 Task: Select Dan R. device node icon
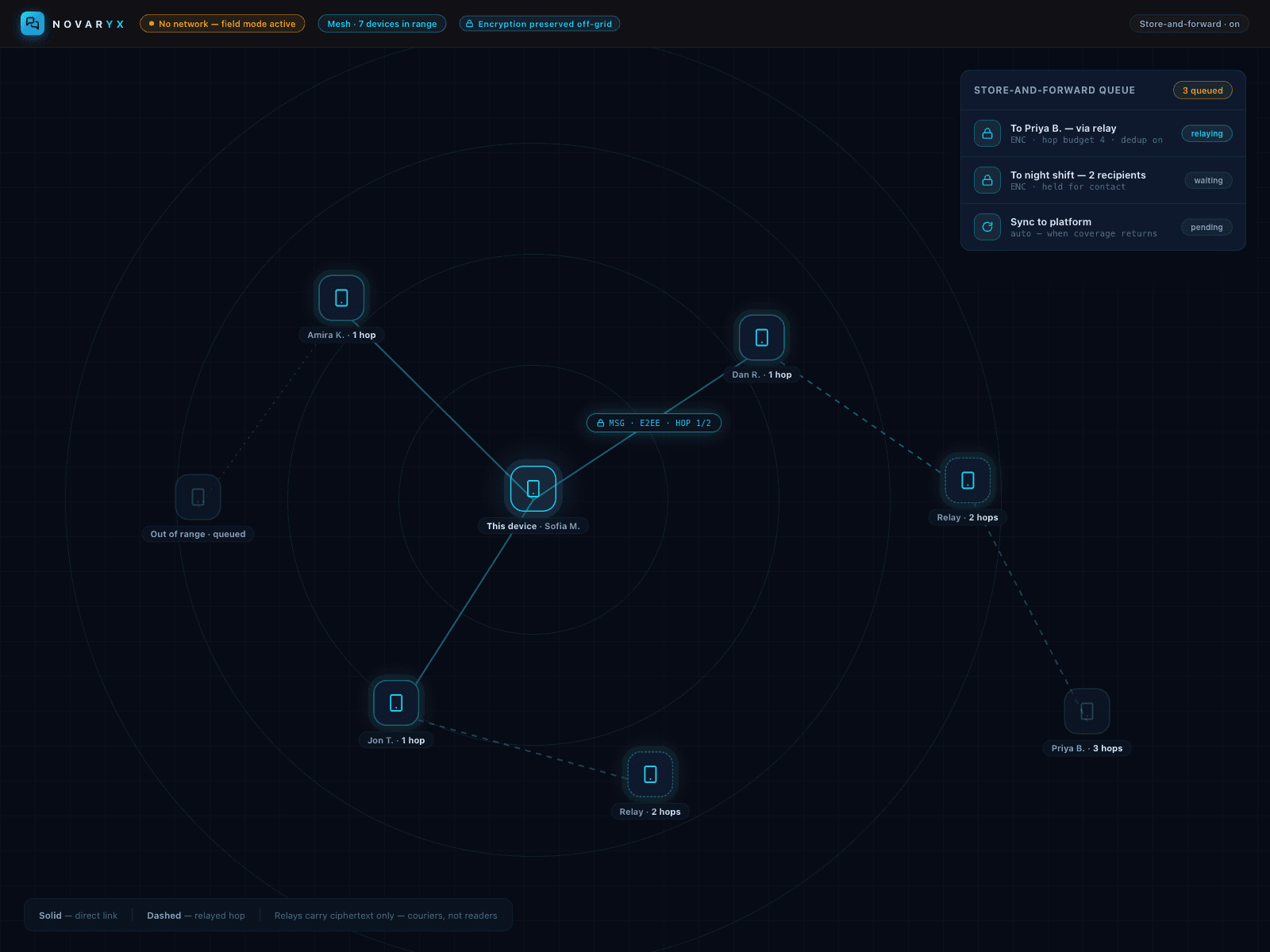762,337
